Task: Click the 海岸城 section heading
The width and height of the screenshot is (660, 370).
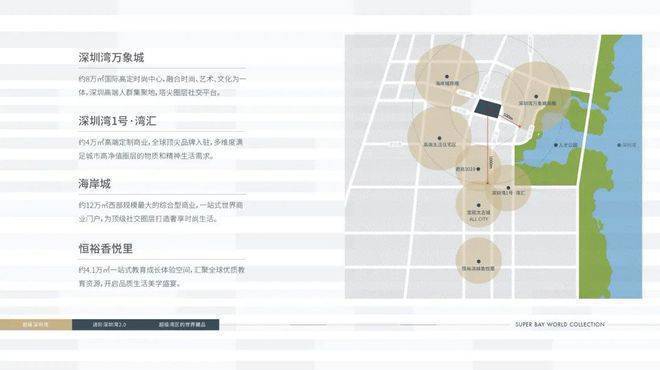Action: 95,184
